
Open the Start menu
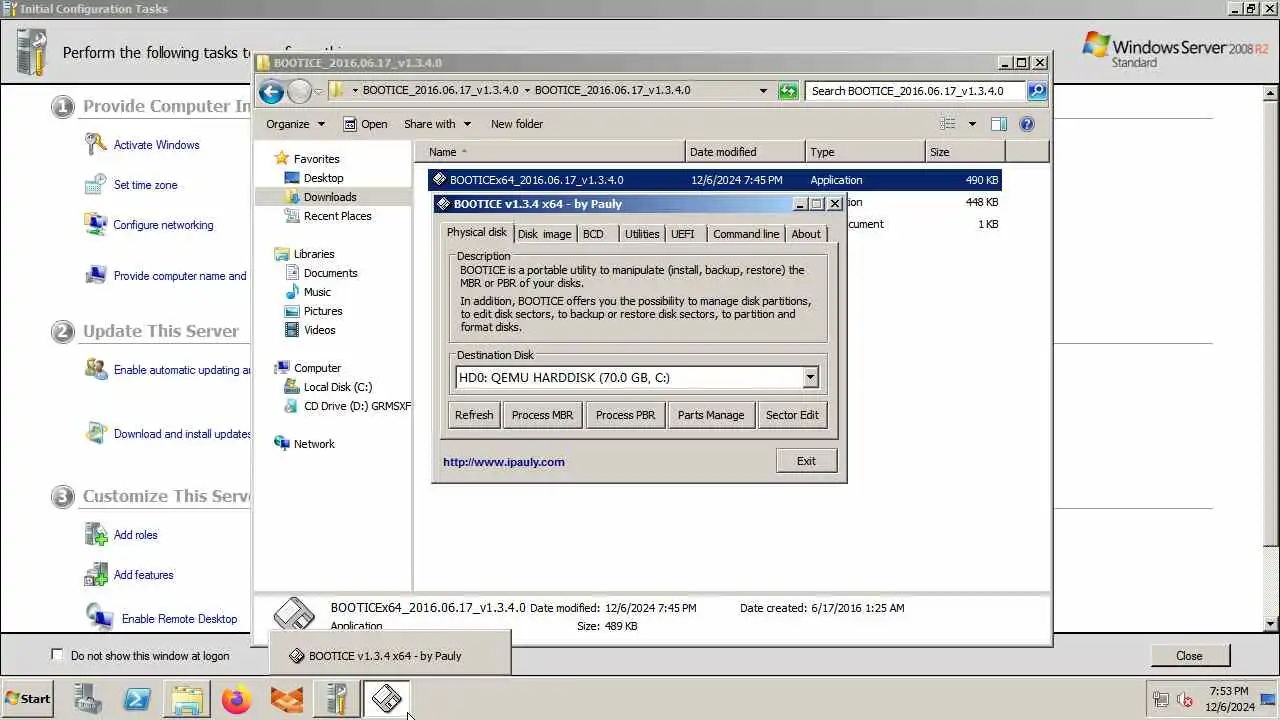pos(27,699)
